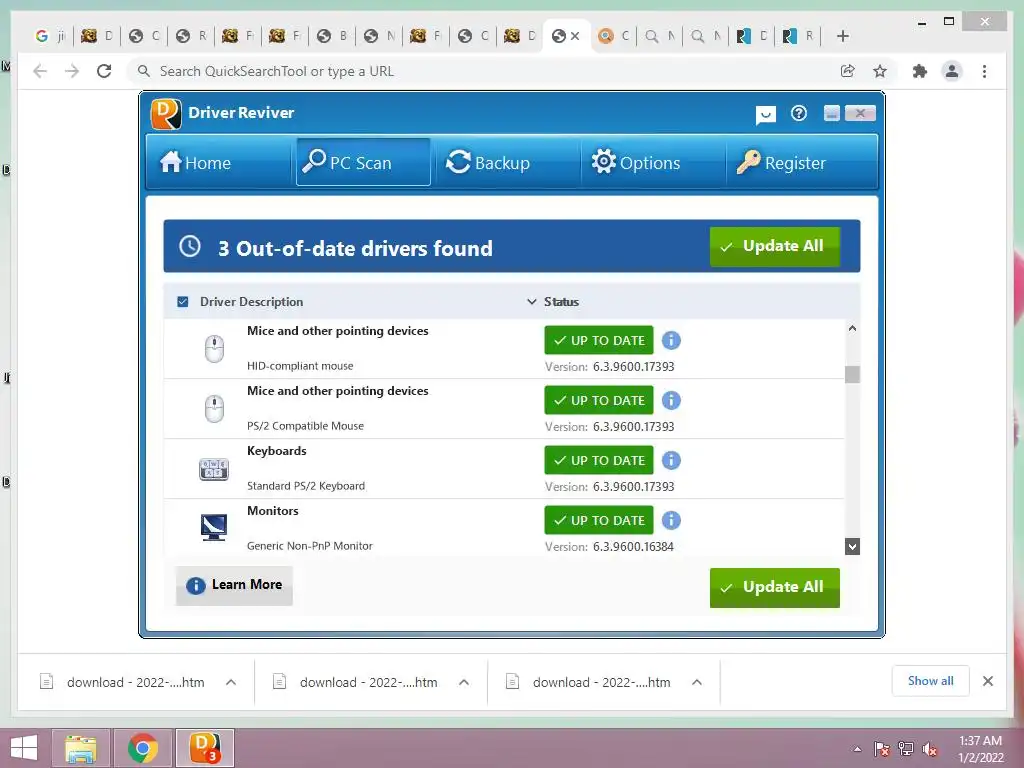The height and width of the screenshot is (768, 1024).
Task: Show hidden system tray icons
Action: 857,749
